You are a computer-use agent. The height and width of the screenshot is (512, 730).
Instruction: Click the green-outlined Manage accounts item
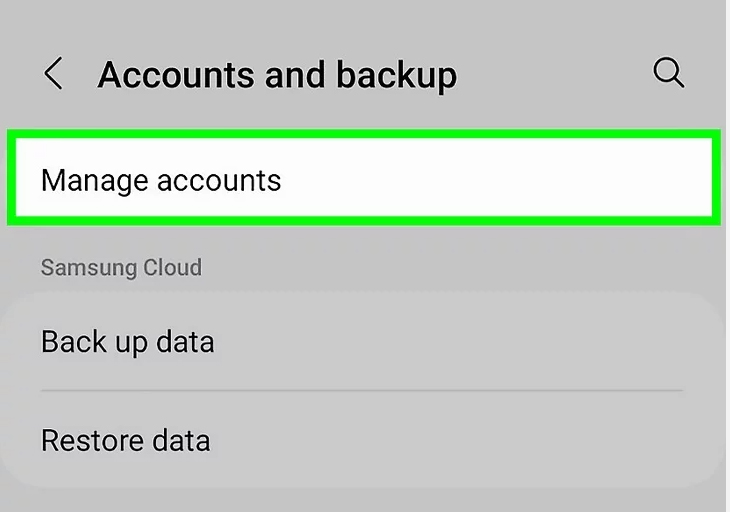(364, 177)
